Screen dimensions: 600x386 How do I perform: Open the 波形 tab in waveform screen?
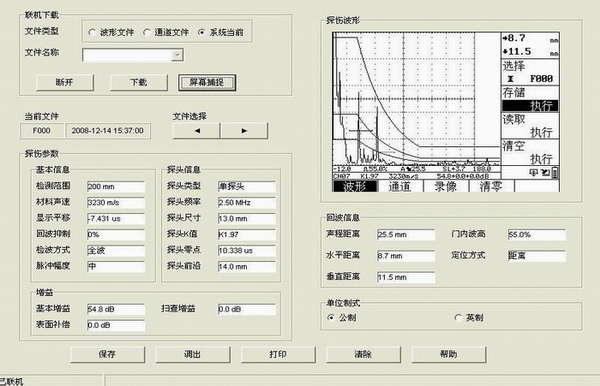pos(355,186)
